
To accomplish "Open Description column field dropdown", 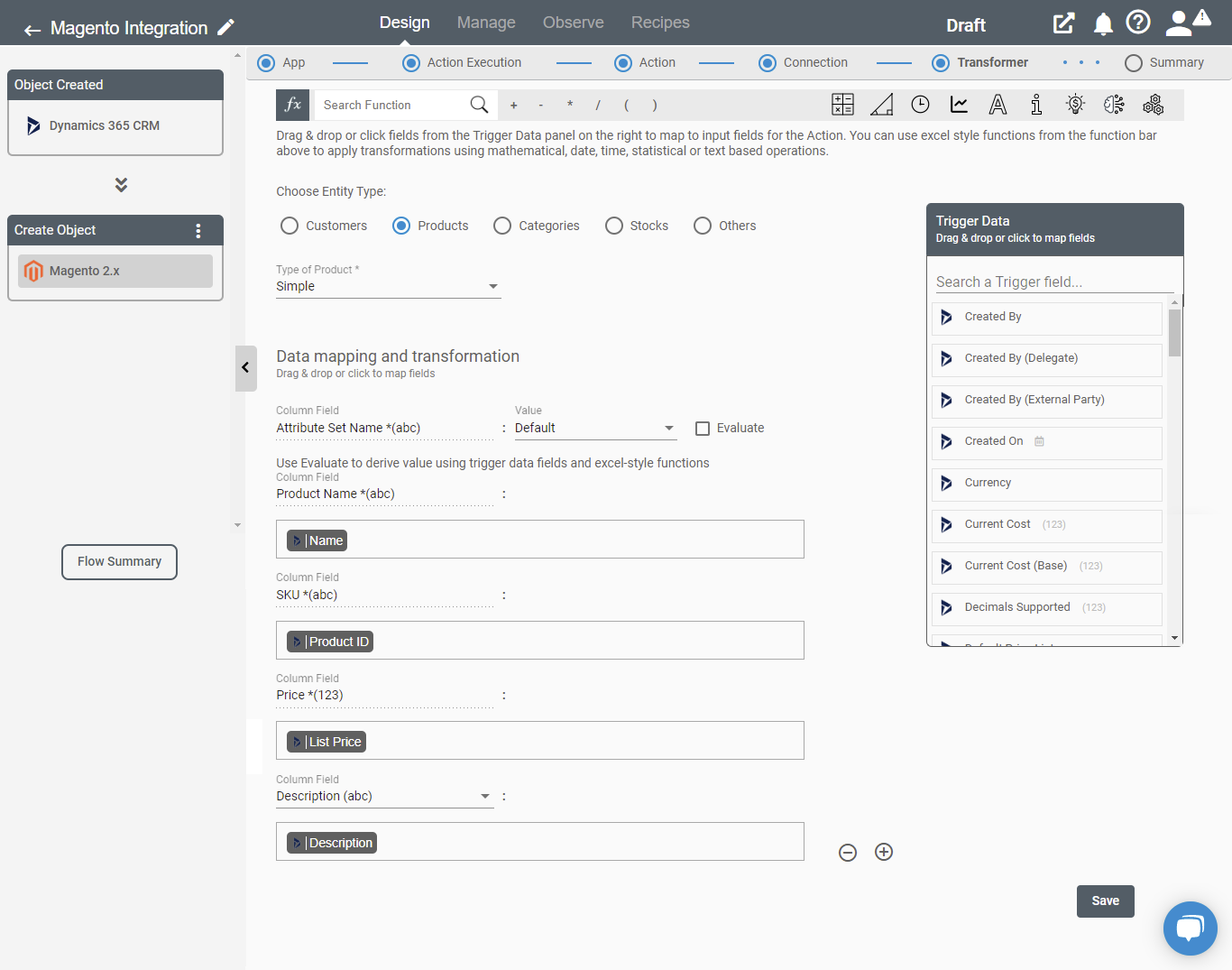I will [384, 797].
